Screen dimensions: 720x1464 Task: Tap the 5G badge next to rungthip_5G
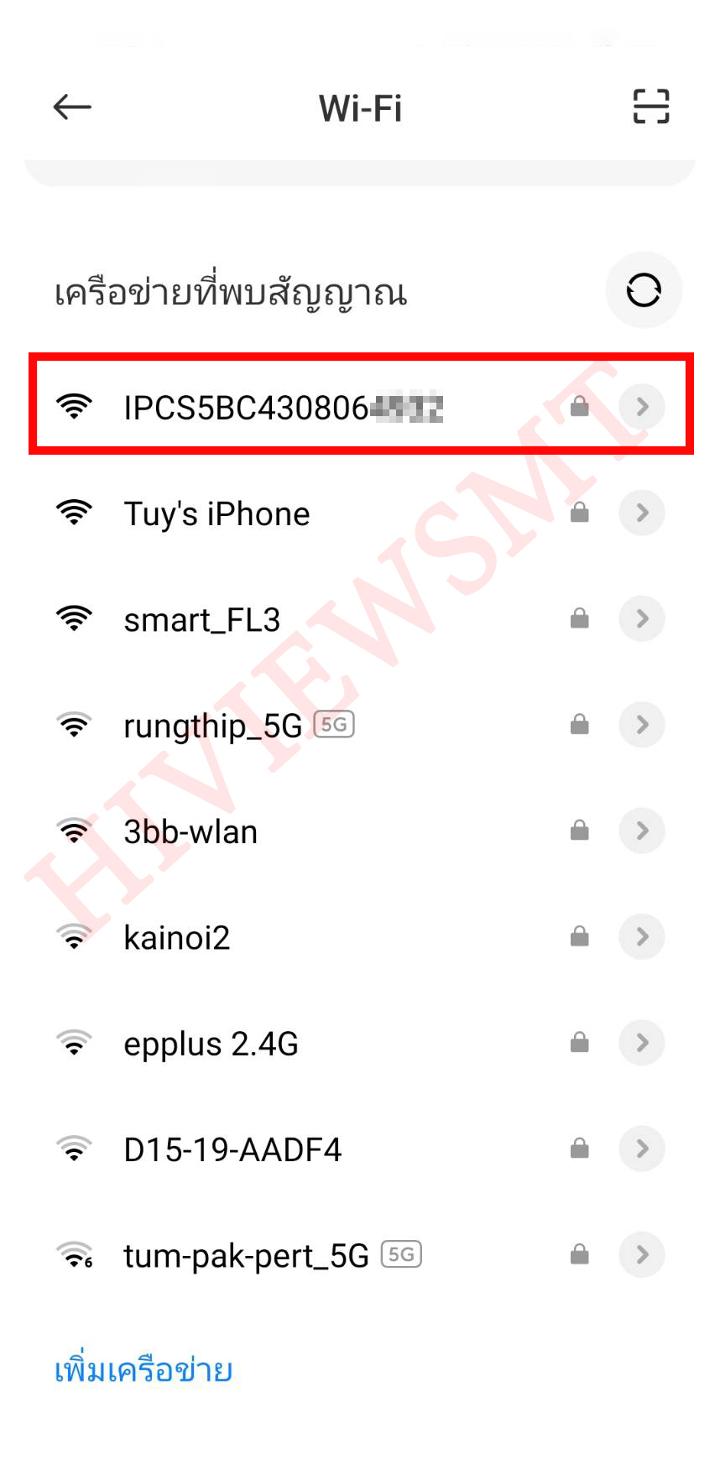click(x=335, y=724)
